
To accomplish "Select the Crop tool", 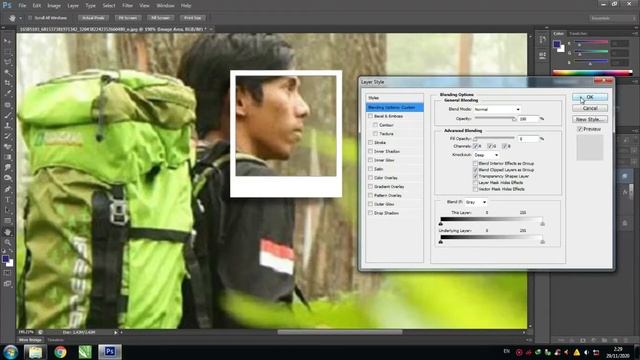I will click(8, 83).
